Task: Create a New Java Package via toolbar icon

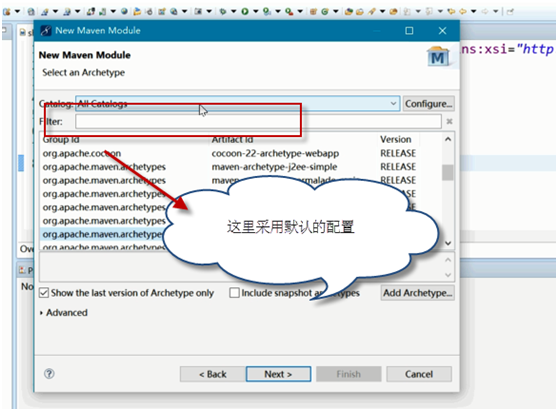Action: (313, 12)
